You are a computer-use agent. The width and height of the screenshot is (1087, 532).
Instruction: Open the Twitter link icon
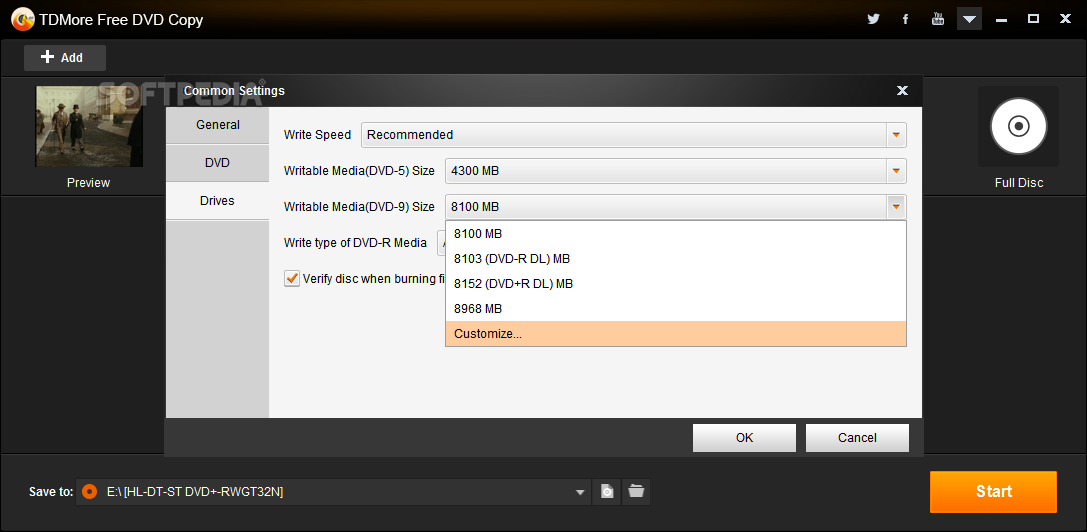coord(873,19)
